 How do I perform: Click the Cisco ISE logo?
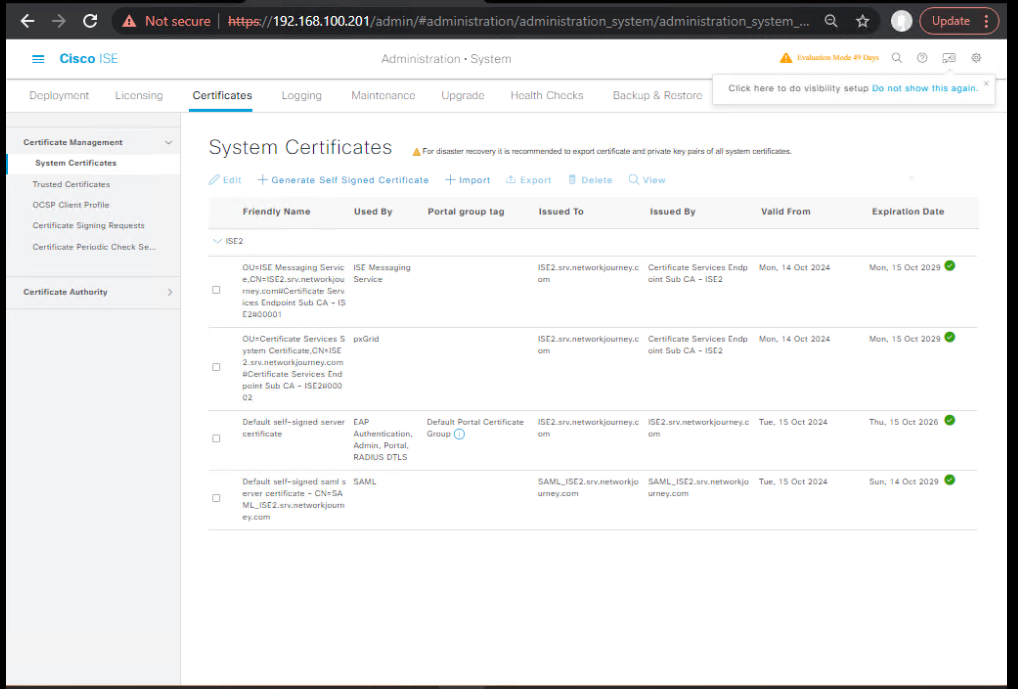[x=88, y=58]
